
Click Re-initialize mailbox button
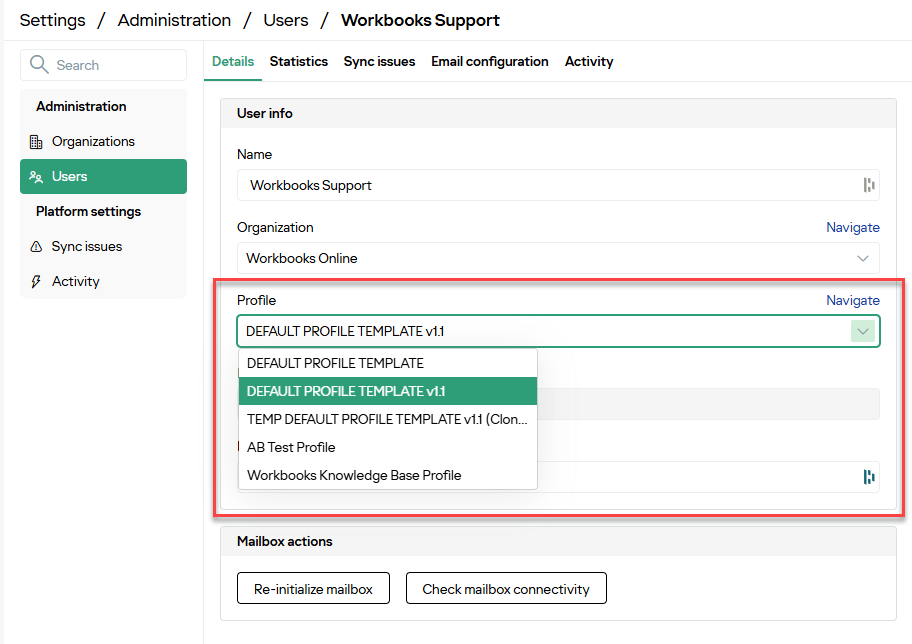pos(313,589)
